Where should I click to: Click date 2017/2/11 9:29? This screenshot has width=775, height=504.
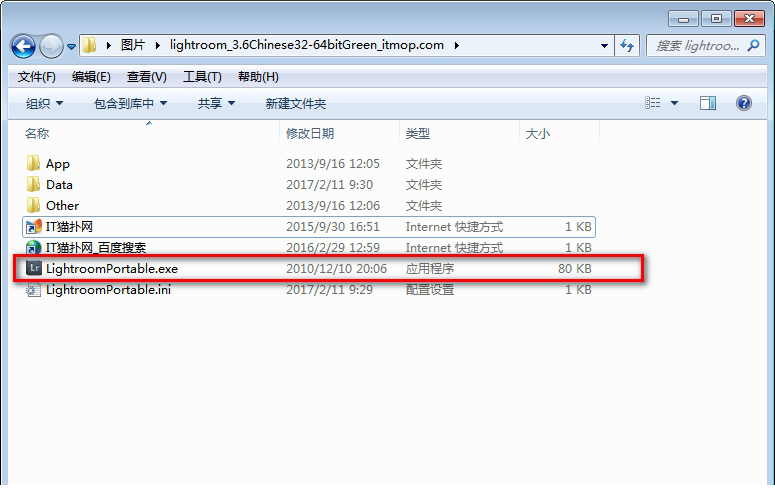coord(329,289)
